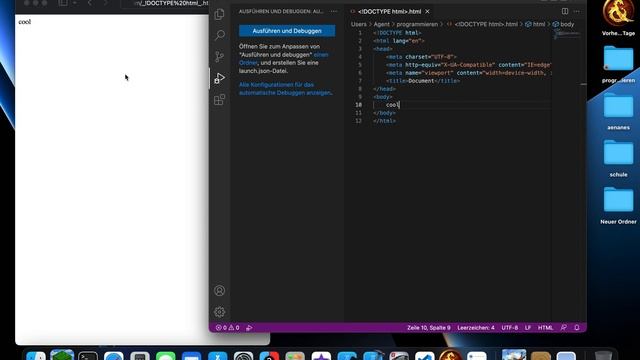The image size is (640, 360).
Task: Change line ending via 'LF' status item
Action: coord(528,328)
